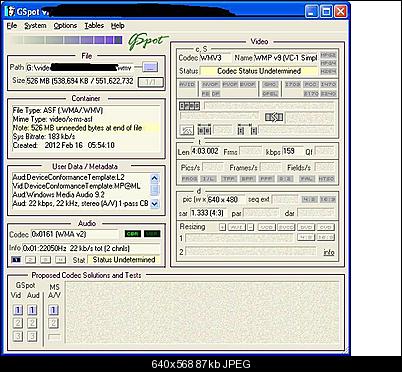The width and height of the screenshot is (402, 372).
Task: Click the filmstrip arrow icon in Video panel
Action: (x=274, y=117)
